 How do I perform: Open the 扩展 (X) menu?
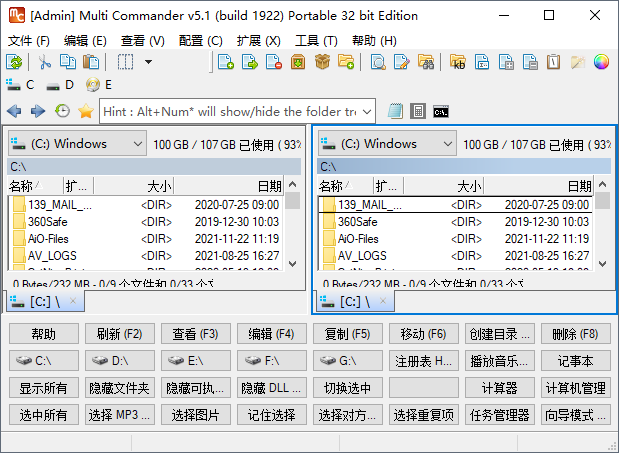coord(259,41)
